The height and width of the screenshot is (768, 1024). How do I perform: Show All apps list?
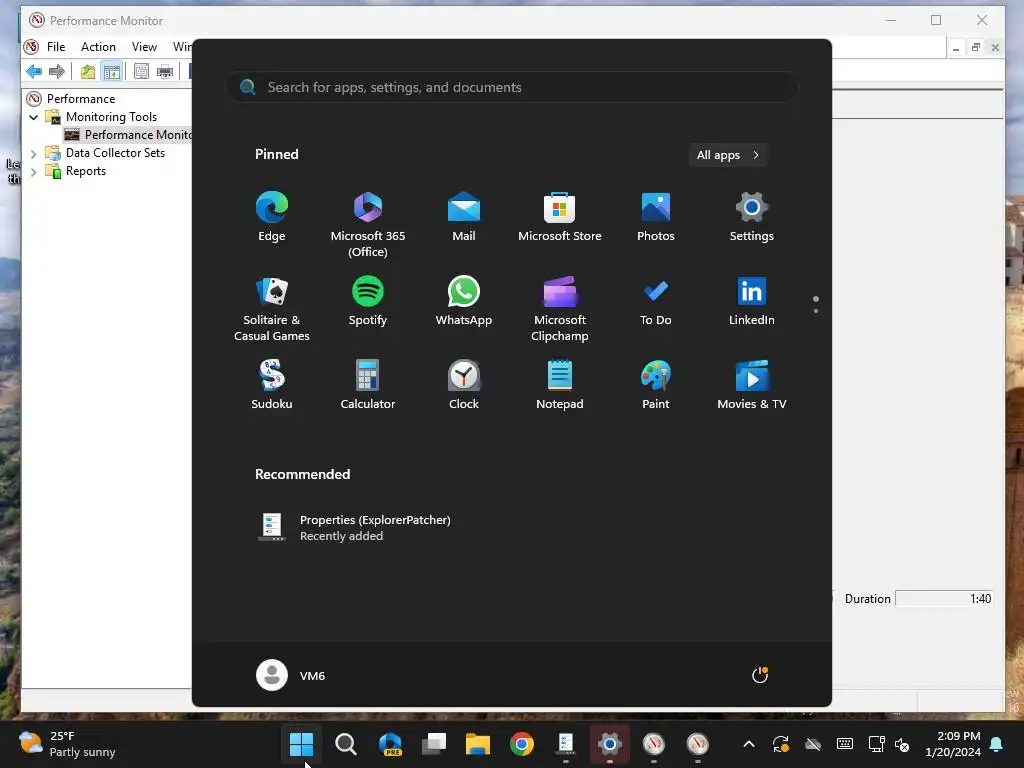[728, 155]
